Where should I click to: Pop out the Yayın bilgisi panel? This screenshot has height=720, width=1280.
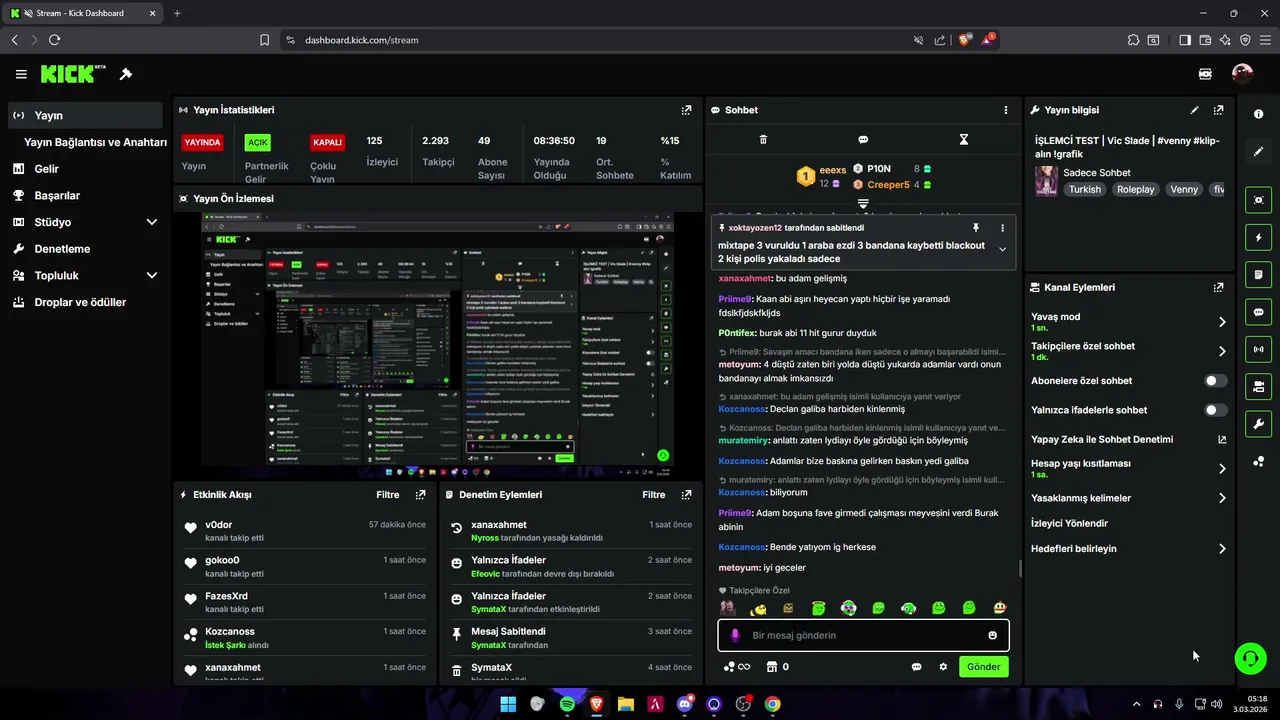tap(1218, 110)
